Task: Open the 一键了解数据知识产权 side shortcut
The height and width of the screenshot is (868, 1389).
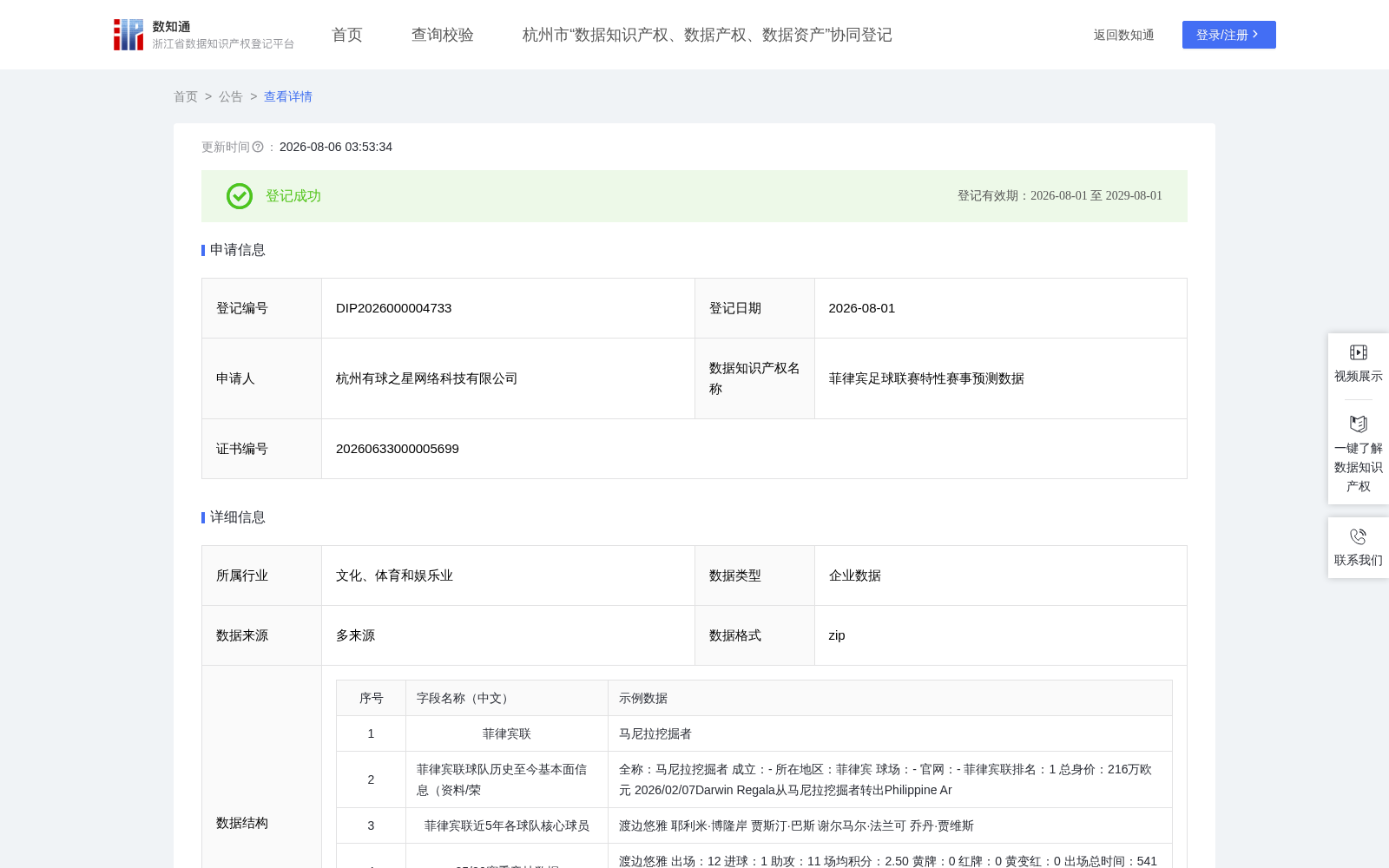Action: [1359, 454]
